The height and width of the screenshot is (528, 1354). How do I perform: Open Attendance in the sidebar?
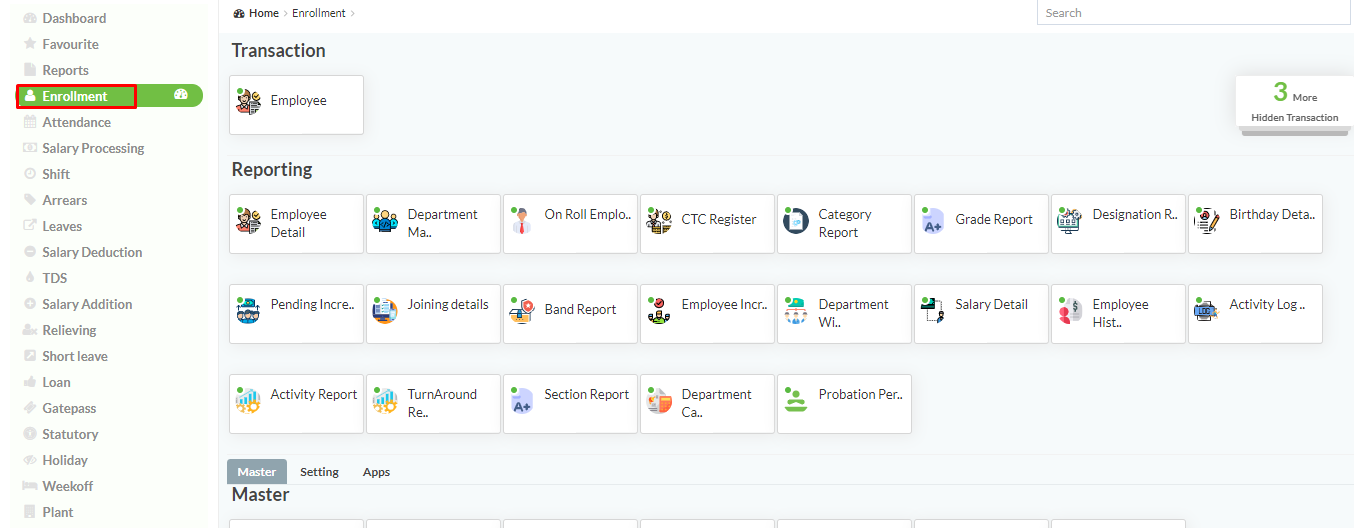tap(76, 122)
